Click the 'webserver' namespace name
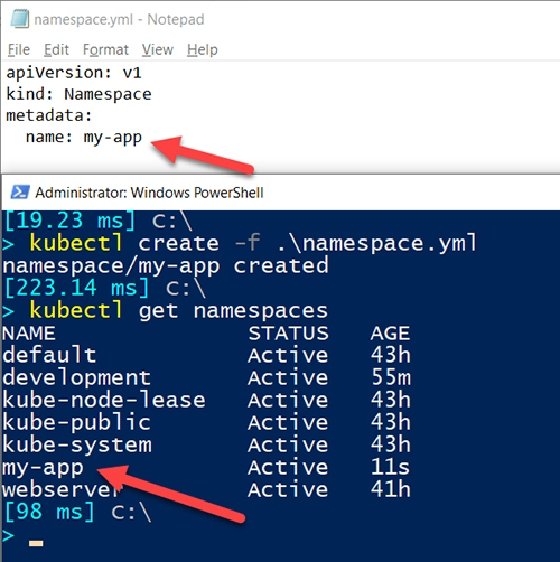 [x=60, y=490]
